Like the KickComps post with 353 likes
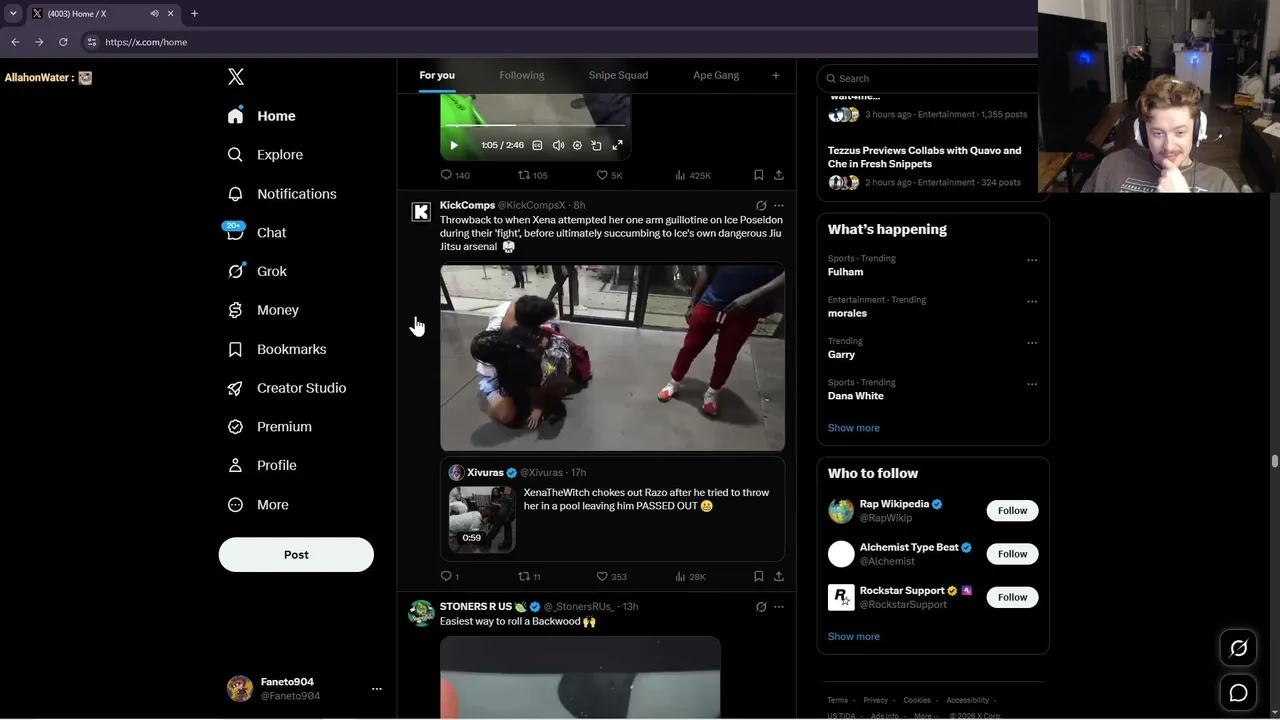Screen dimensions: 1280x720 tap(612, 576)
